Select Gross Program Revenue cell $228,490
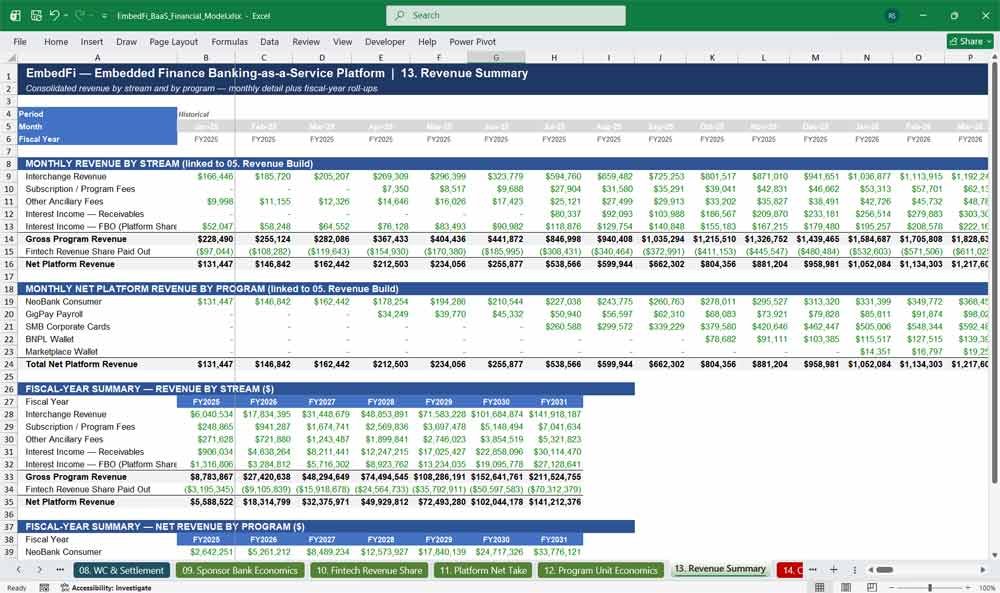 pos(206,239)
